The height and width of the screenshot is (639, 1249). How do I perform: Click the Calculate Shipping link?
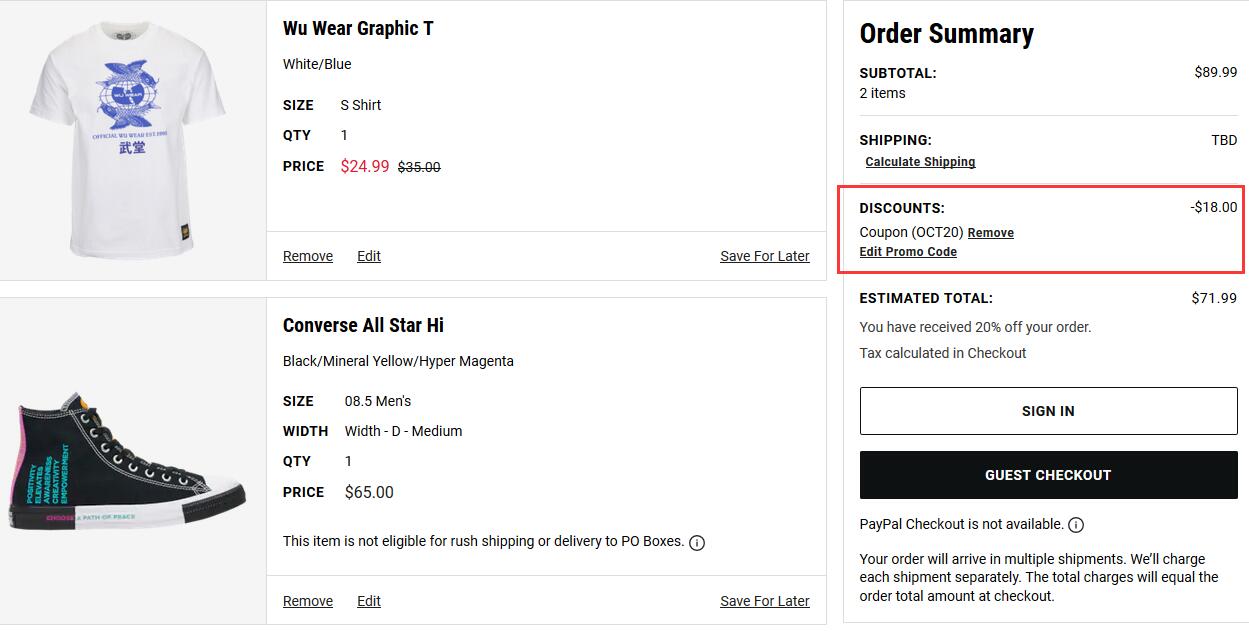920,162
